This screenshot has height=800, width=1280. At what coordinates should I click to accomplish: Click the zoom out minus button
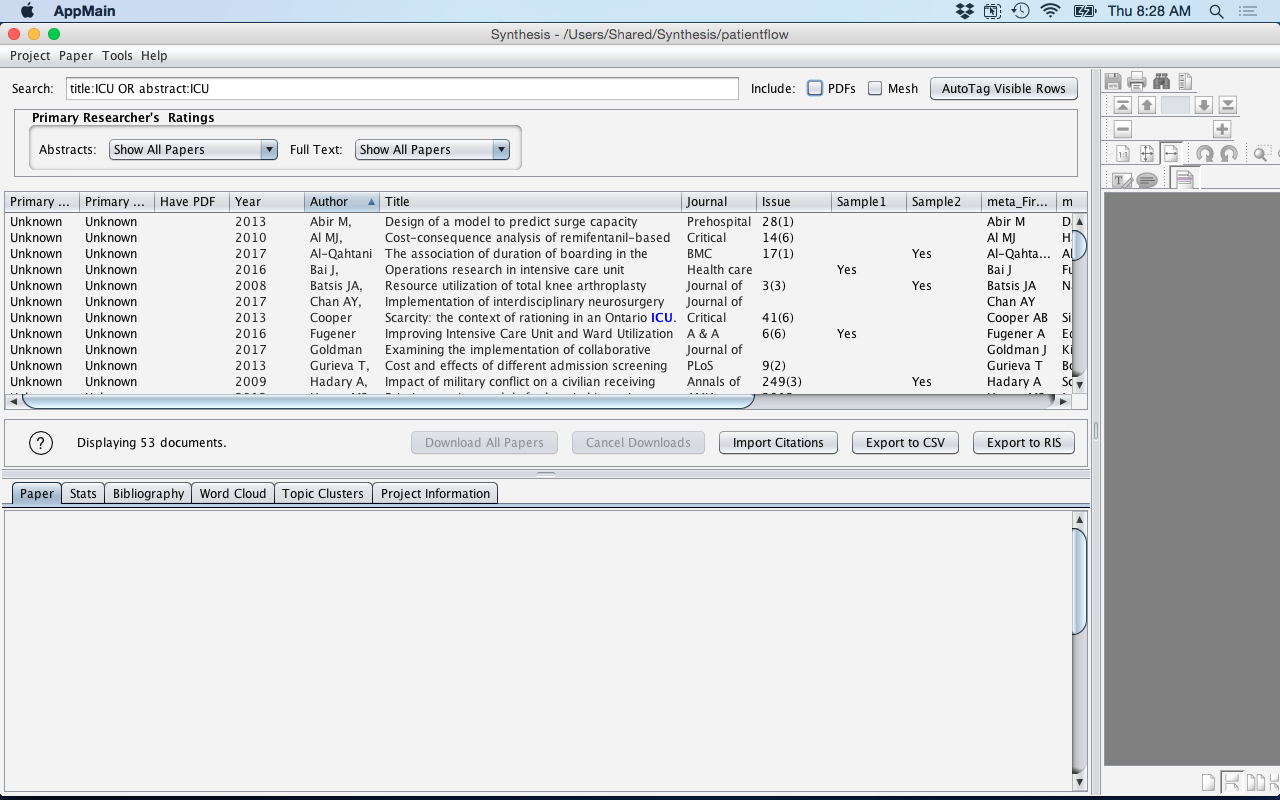coord(1123,129)
